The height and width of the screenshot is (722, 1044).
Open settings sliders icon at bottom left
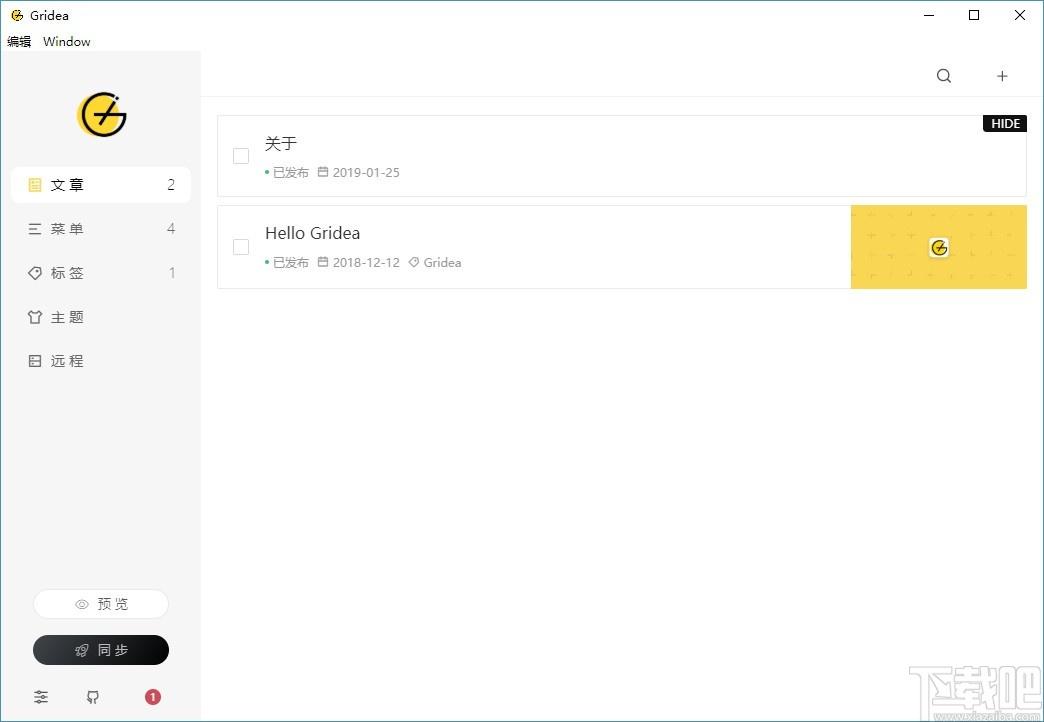(41, 697)
